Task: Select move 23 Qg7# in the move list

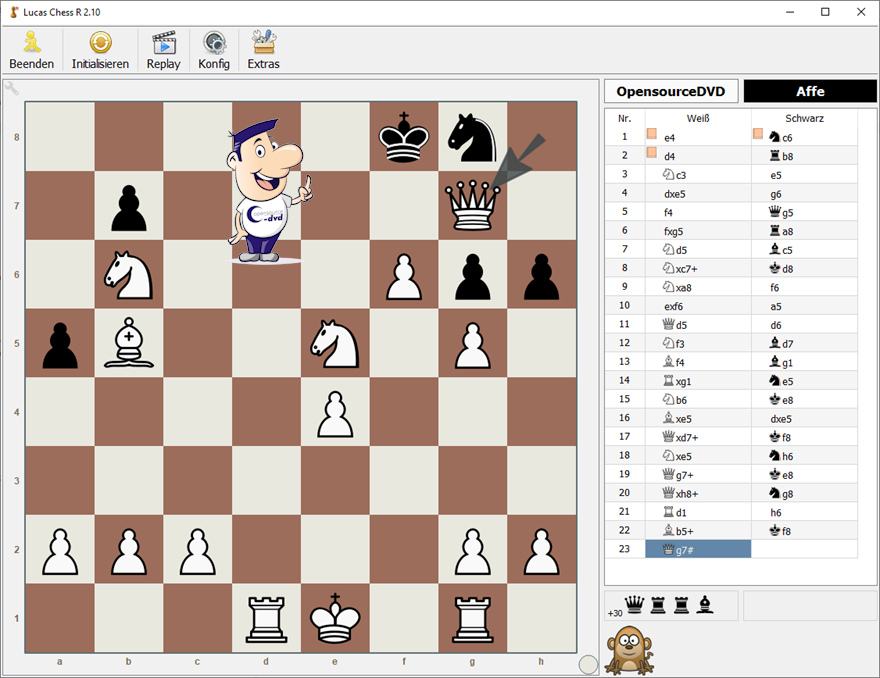Action: point(698,549)
